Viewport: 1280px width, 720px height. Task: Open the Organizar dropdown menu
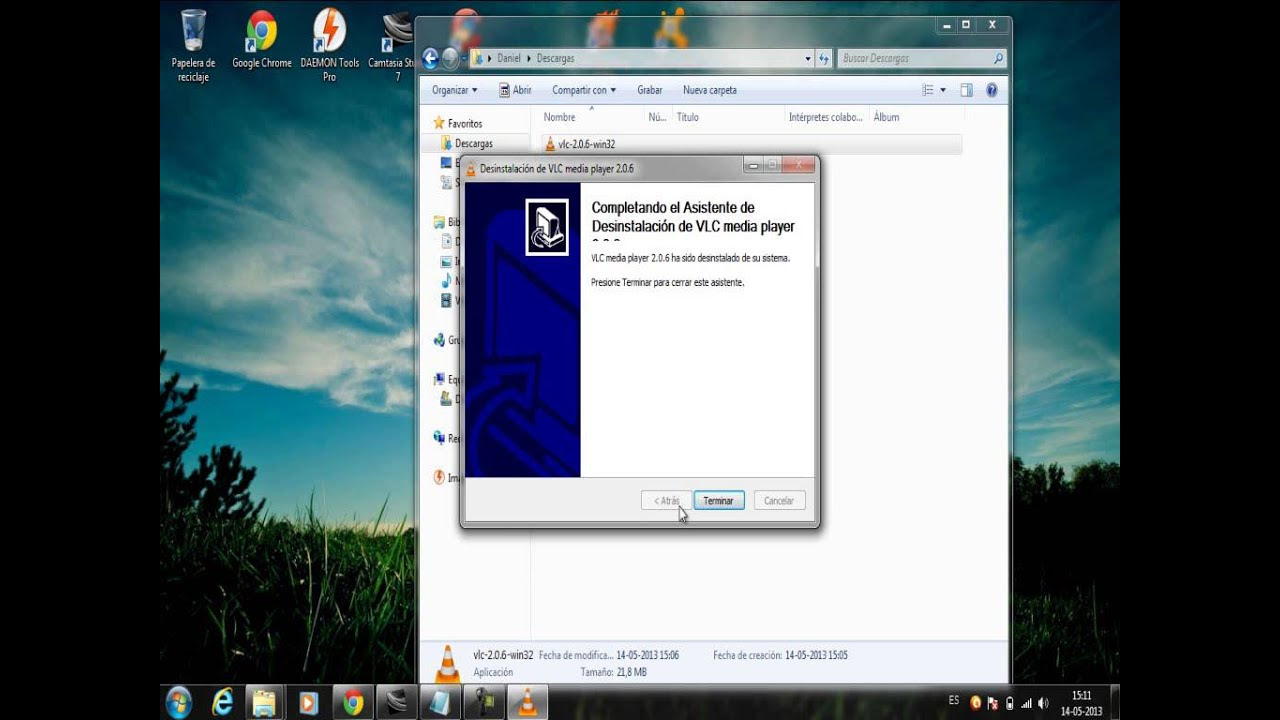(x=453, y=90)
